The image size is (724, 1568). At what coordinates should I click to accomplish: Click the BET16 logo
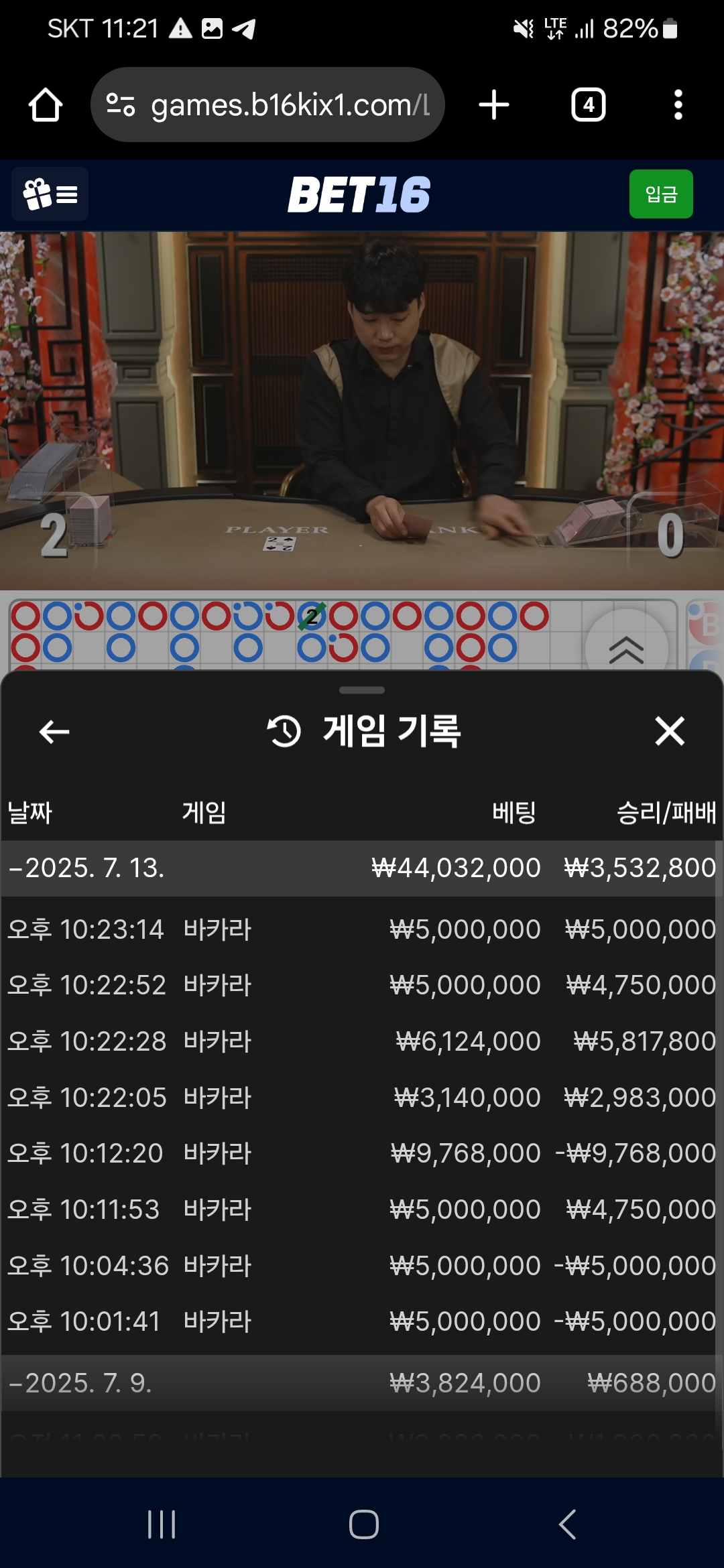359,195
